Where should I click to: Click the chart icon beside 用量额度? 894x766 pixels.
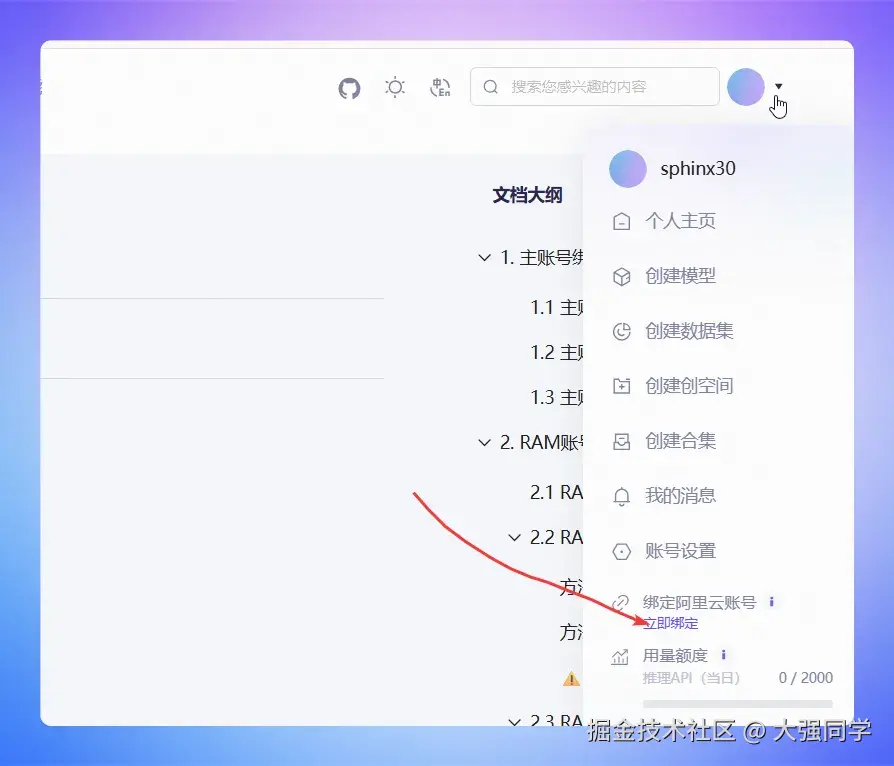pos(620,657)
